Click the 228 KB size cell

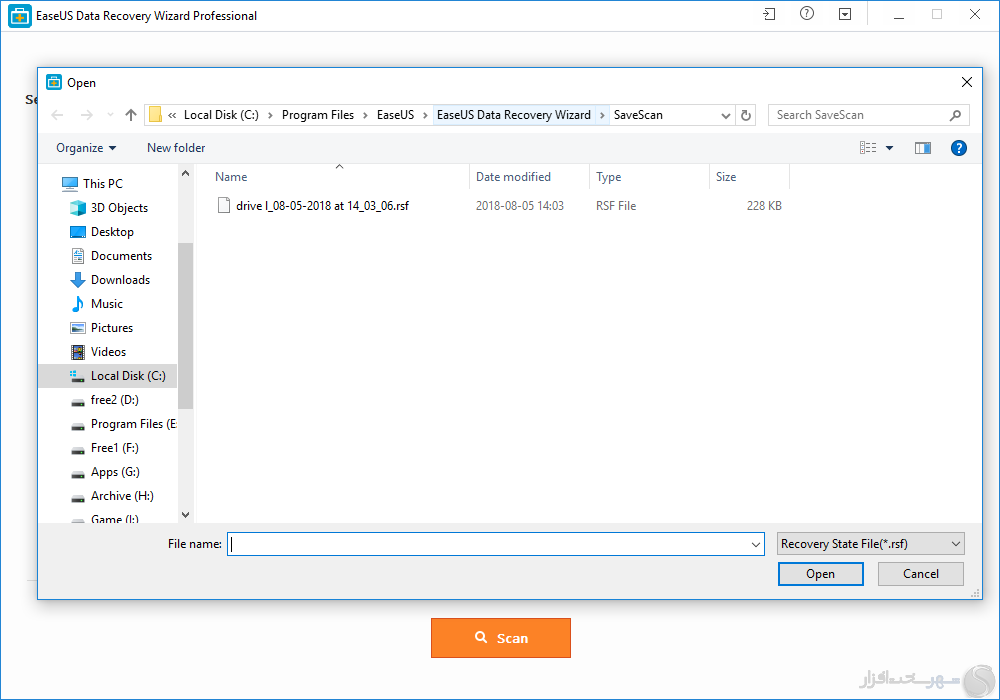coord(764,206)
